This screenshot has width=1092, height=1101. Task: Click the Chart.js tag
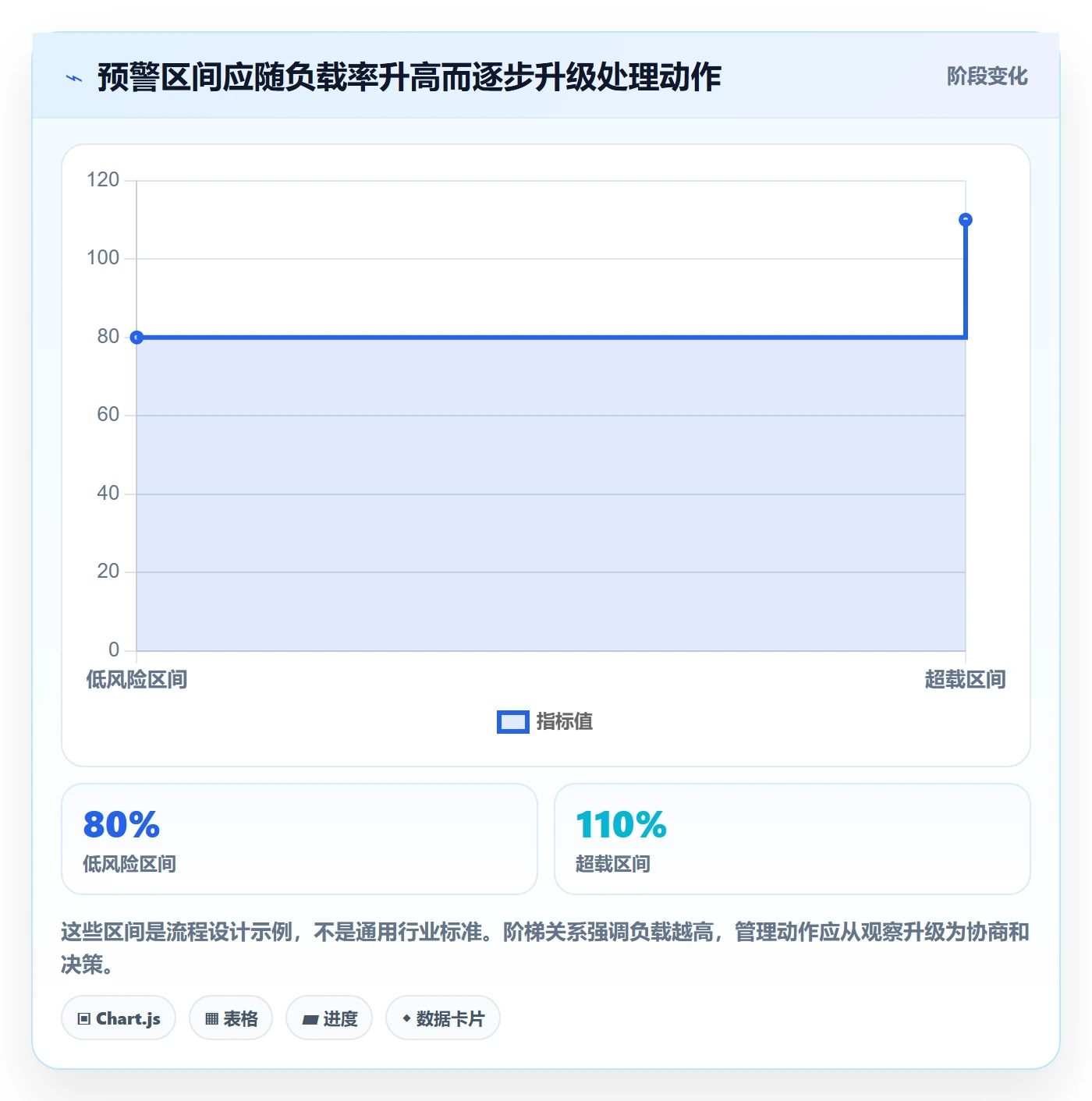click(x=119, y=1018)
